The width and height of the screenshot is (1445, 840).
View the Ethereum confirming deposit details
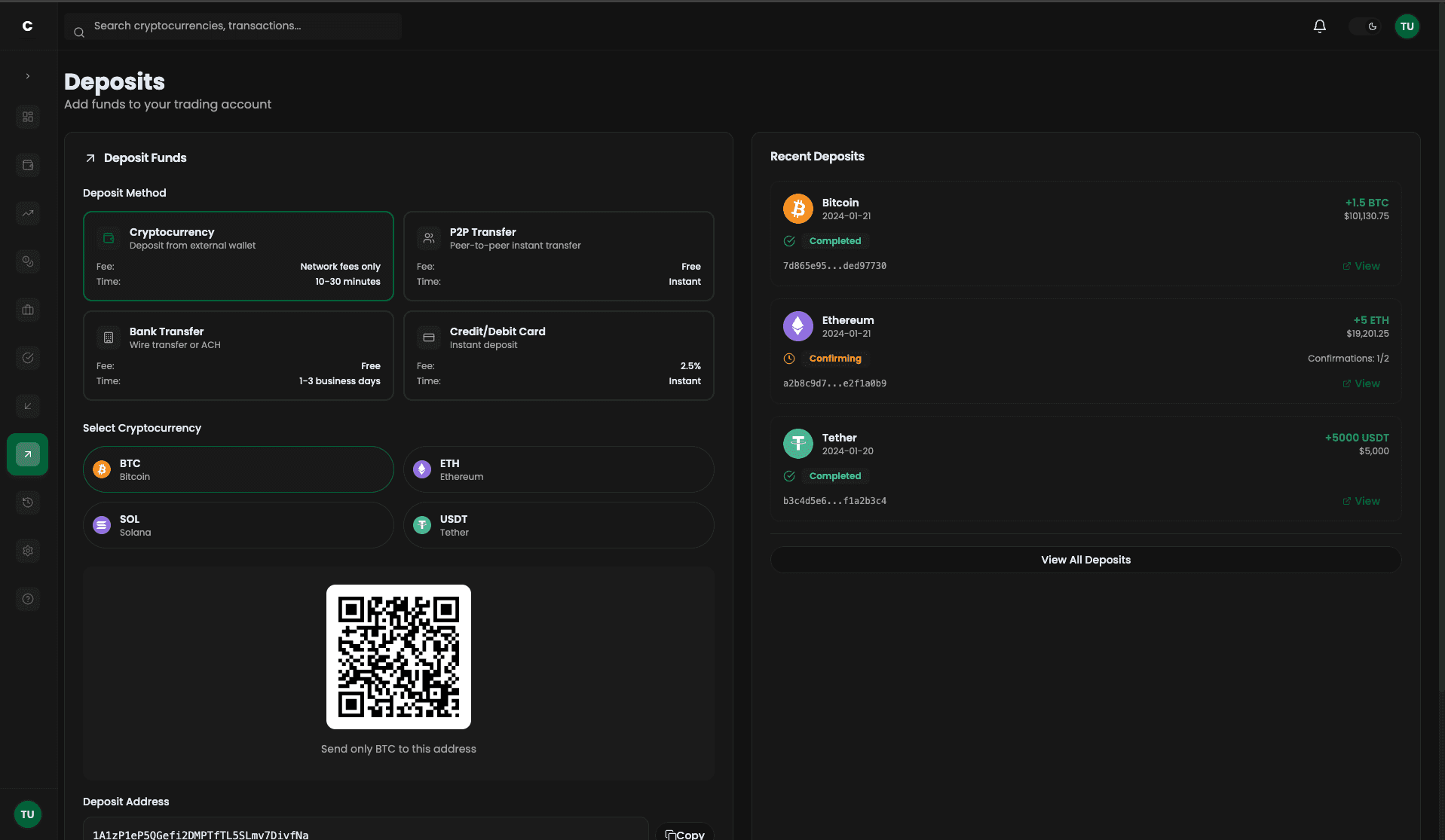(1361, 383)
